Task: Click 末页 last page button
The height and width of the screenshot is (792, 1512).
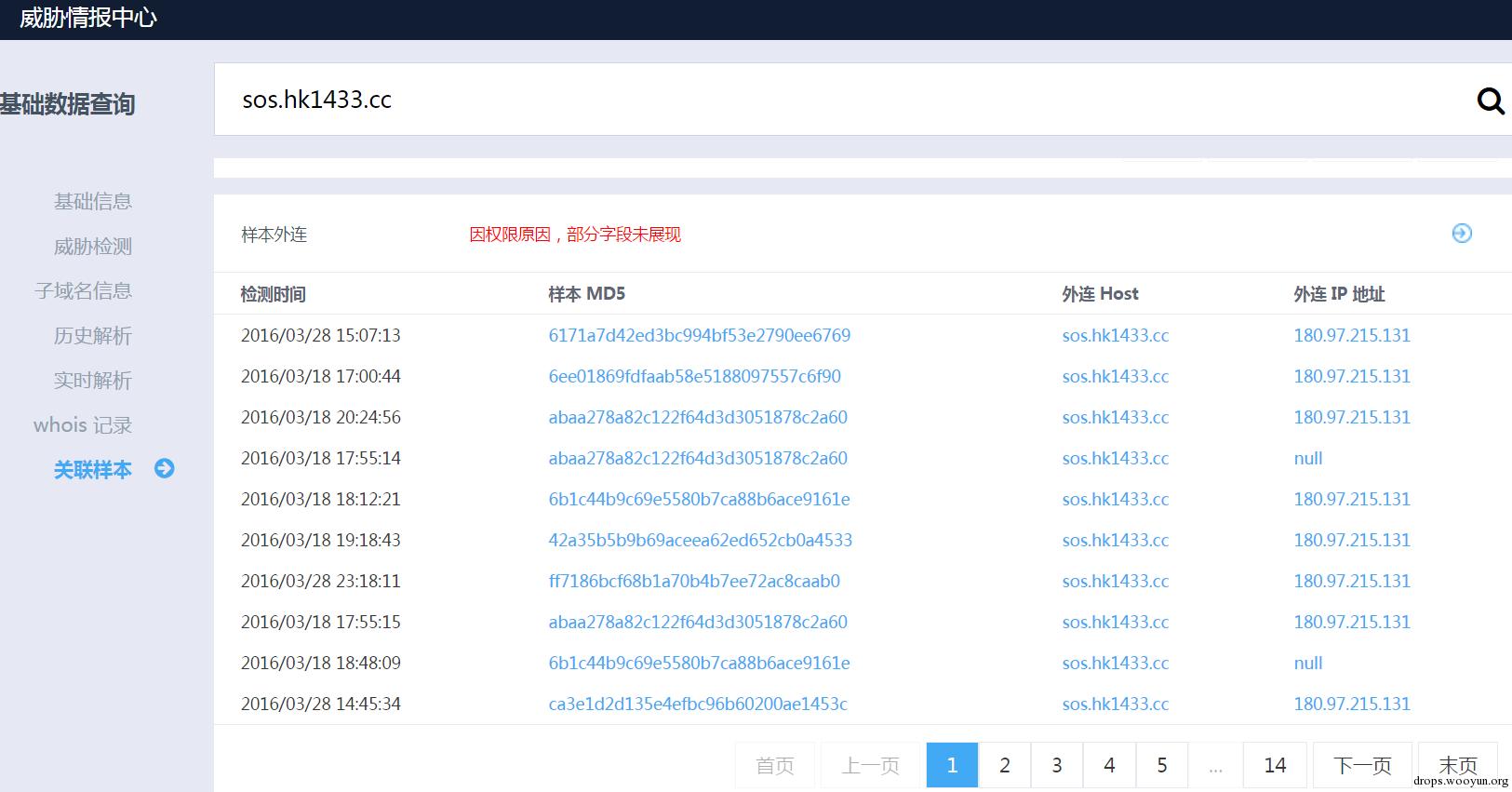Action: tap(1457, 765)
